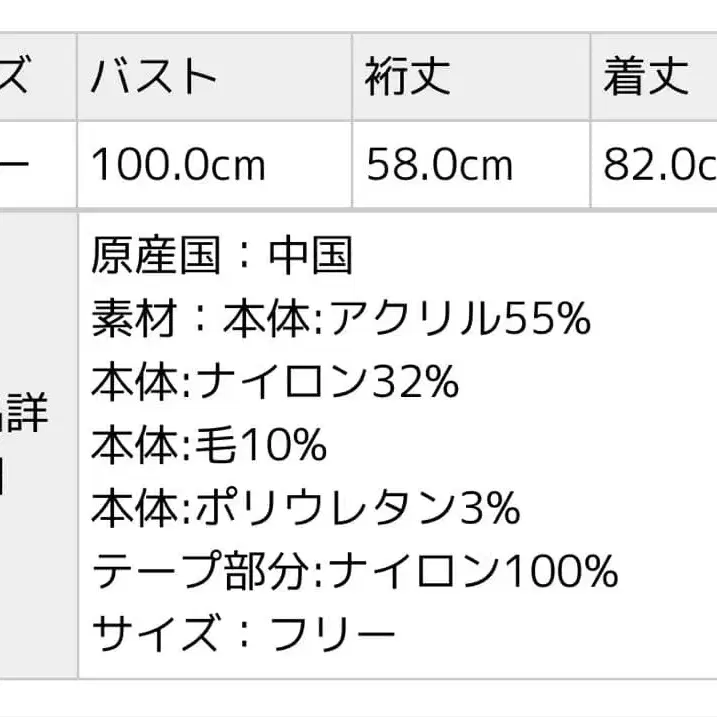Click the 本体:ポリウレタン3% line
This screenshot has width=717, height=717.
(x=306, y=508)
